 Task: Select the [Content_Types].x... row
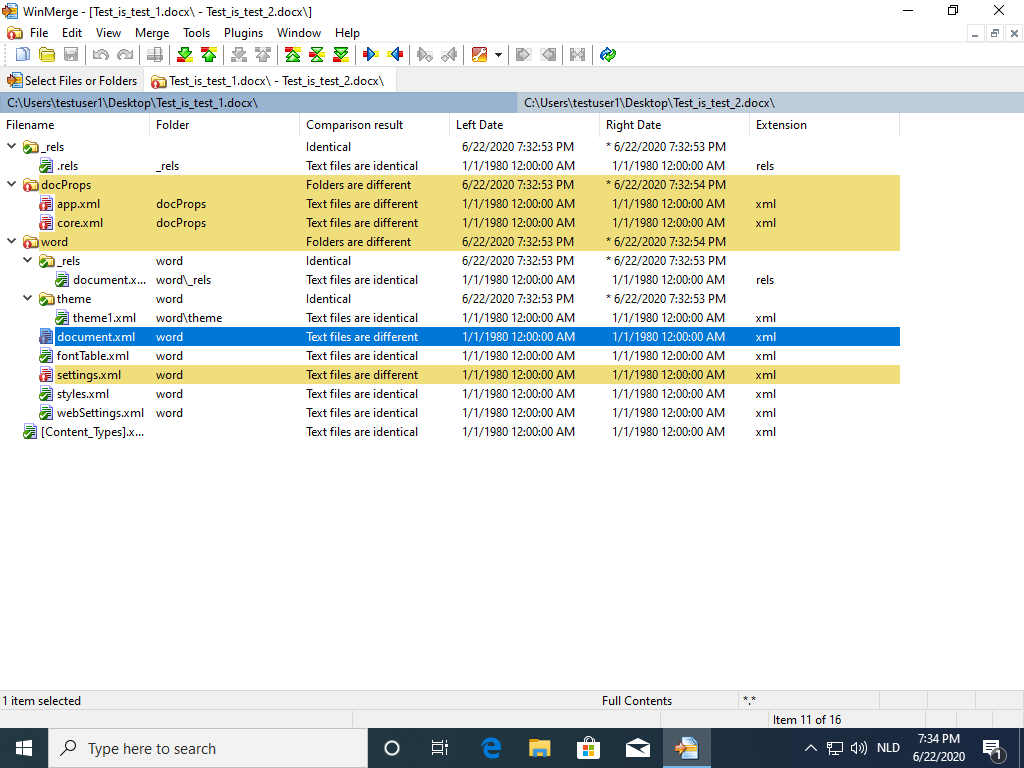pyautogui.click(x=450, y=432)
